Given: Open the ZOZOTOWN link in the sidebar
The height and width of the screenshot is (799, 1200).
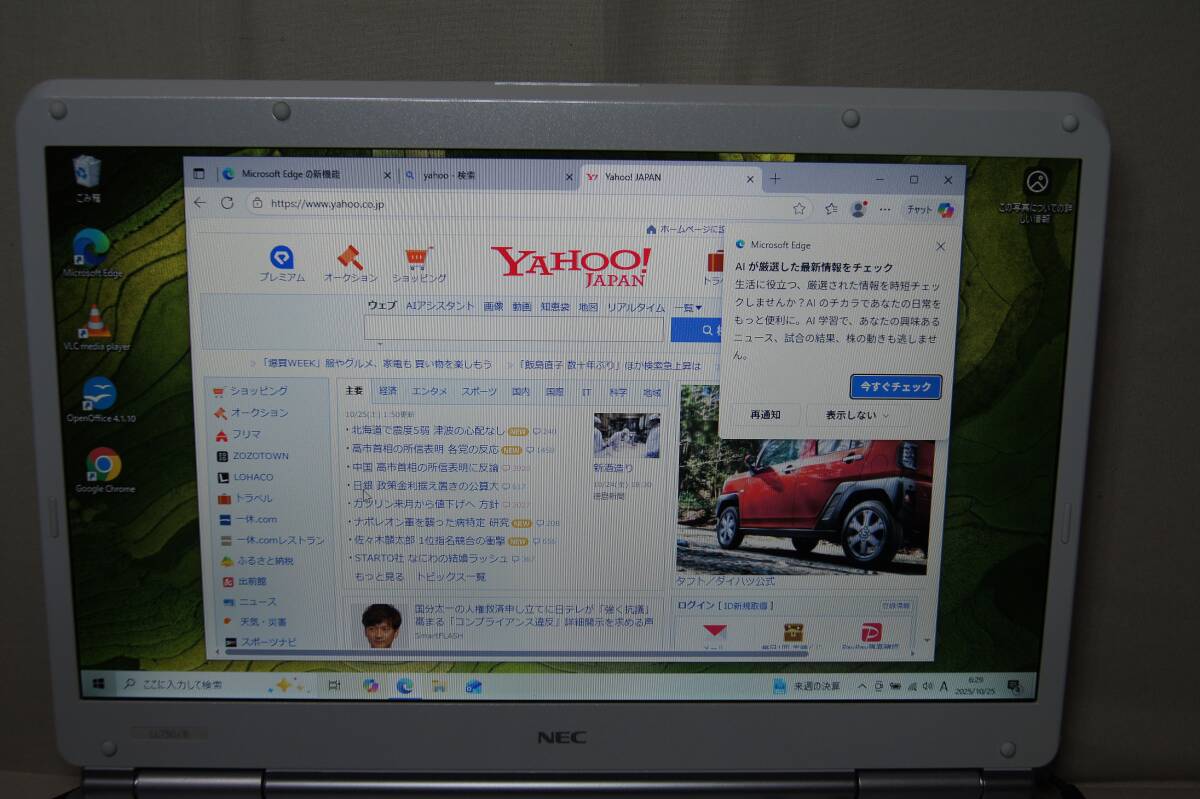Looking at the screenshot, I should coord(252,455).
